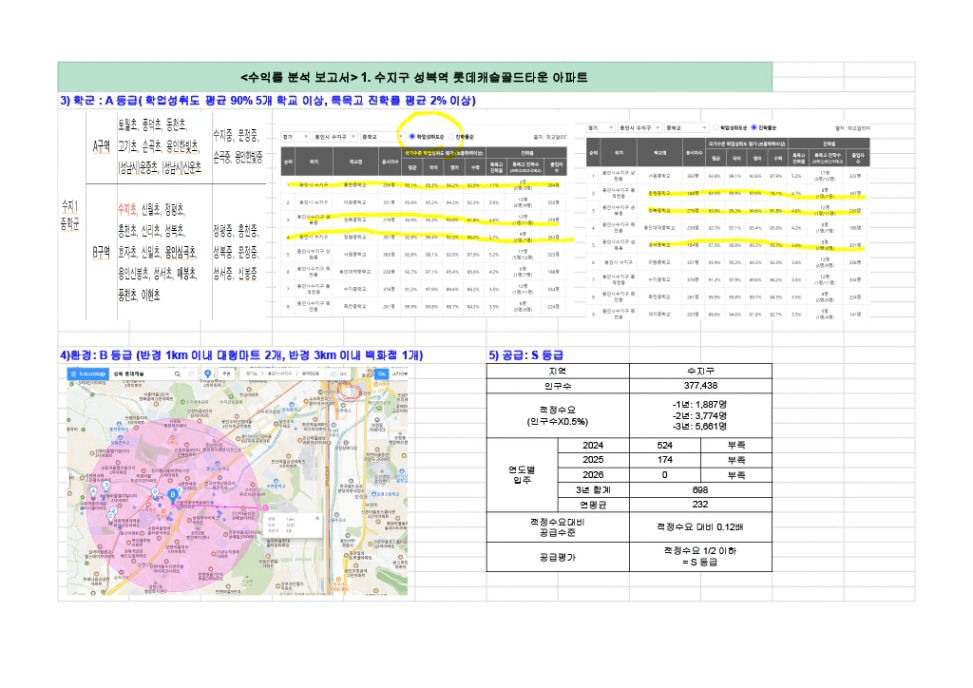This screenshot has width=973, height=688.
Task: Open the Kakaomap hamburger menu icon
Action: pos(73,374)
